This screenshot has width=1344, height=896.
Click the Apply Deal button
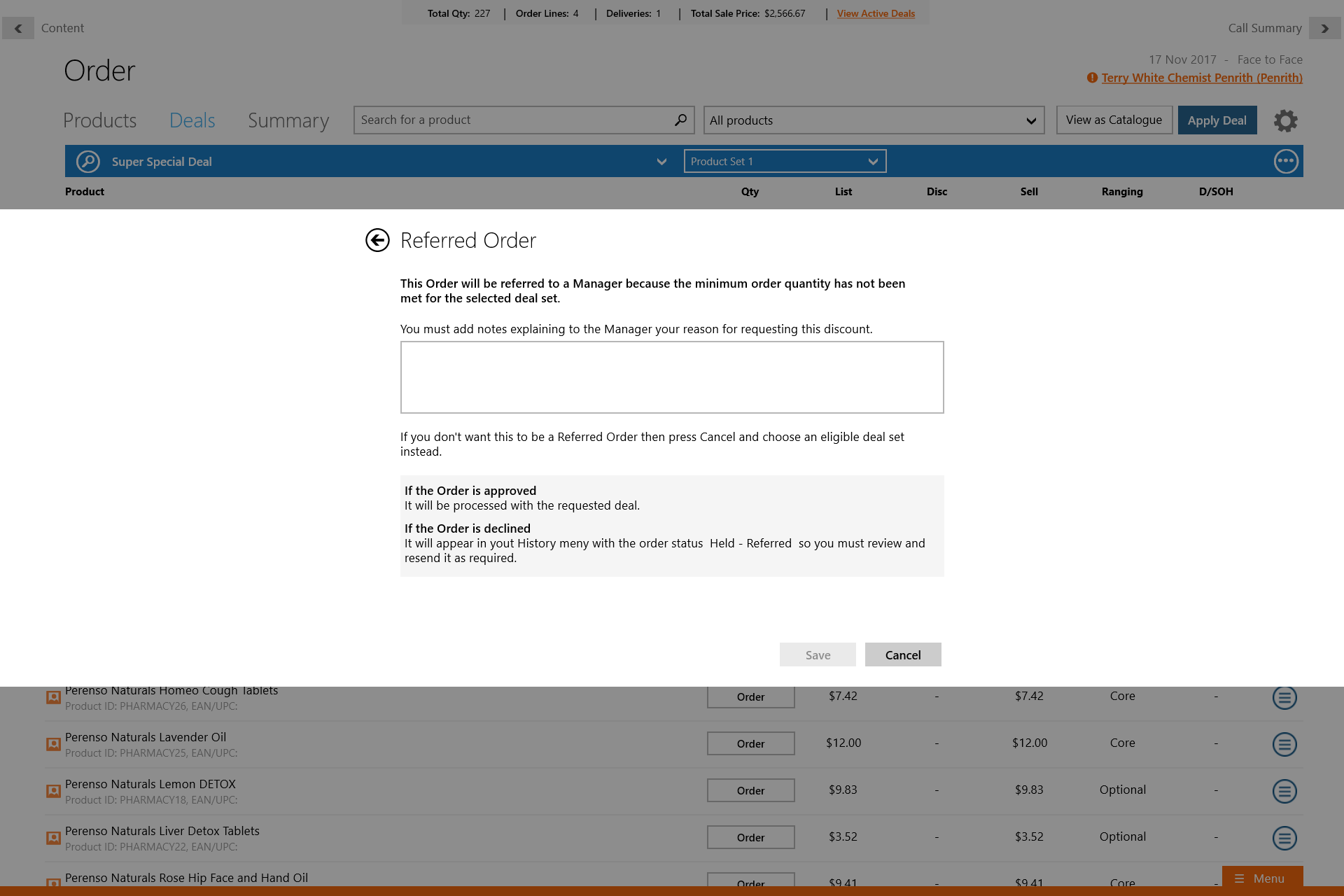point(1217,120)
